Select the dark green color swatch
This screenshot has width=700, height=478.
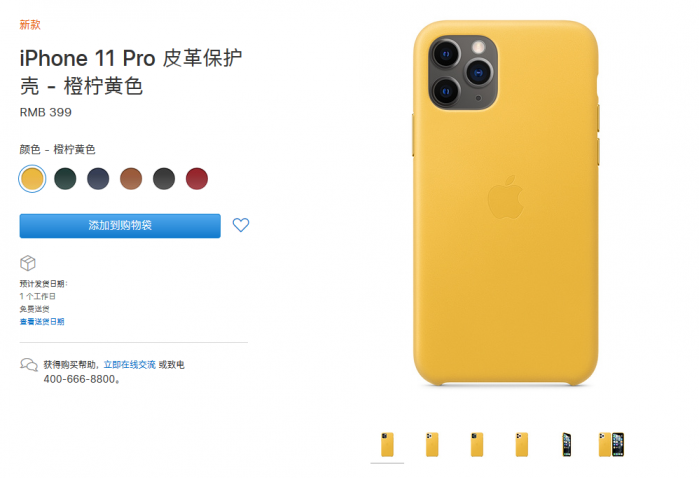coord(65,179)
